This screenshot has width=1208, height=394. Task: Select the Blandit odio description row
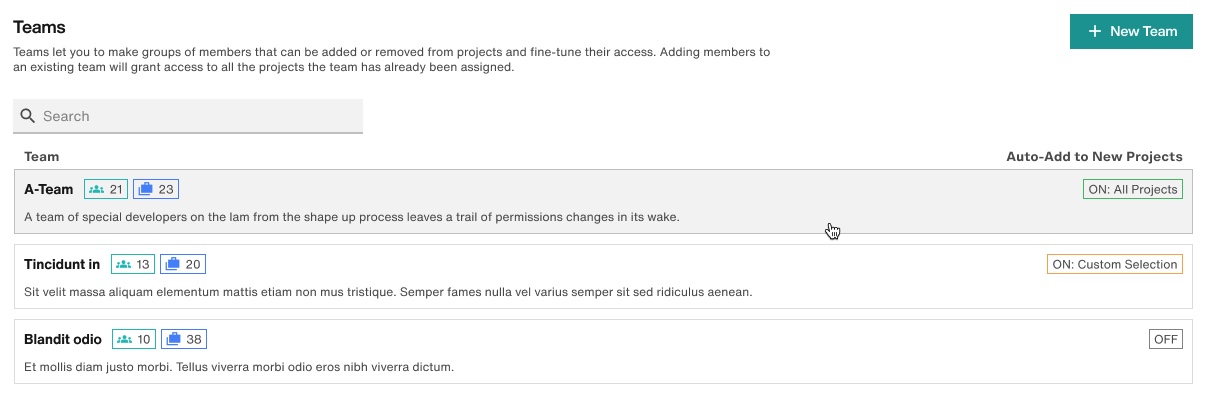(239, 367)
